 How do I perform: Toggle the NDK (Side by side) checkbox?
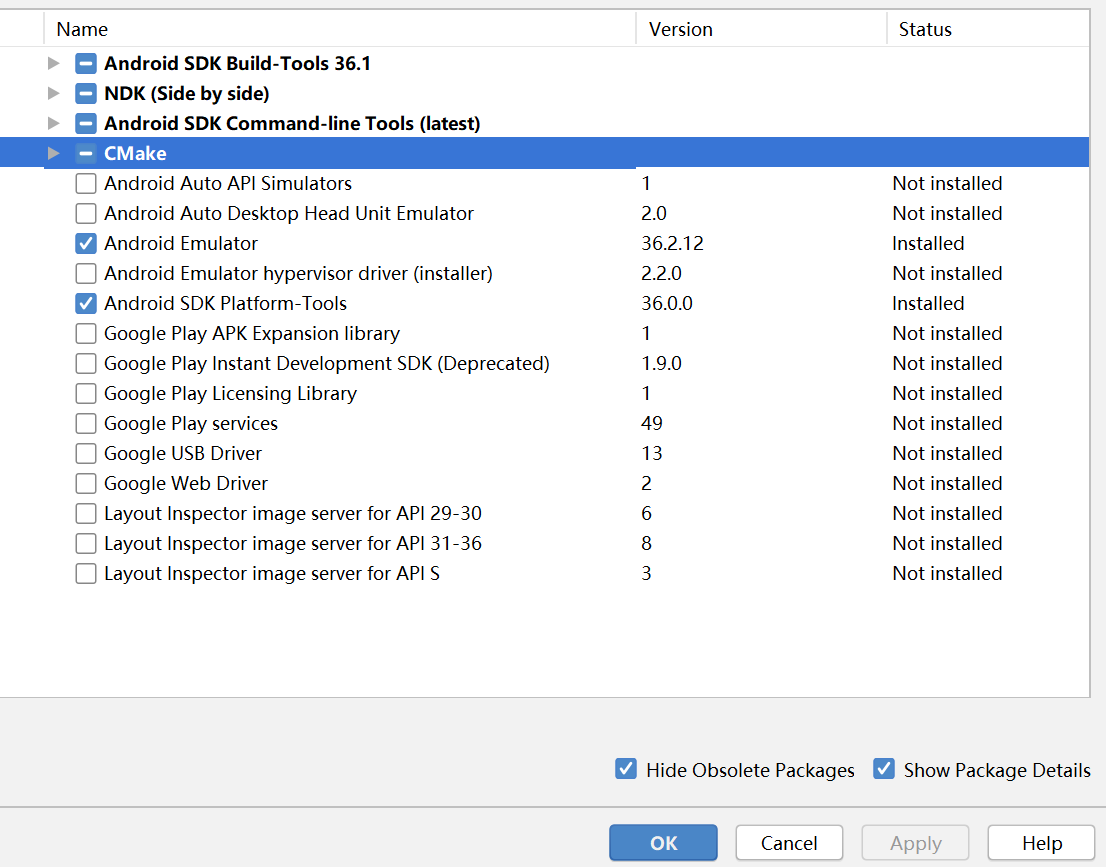pyautogui.click(x=86, y=93)
